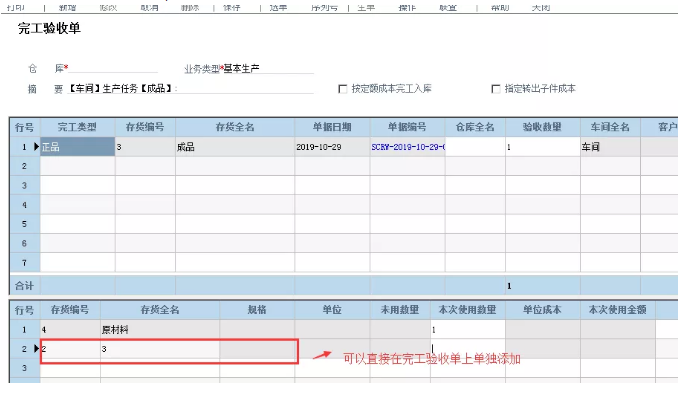Focus the 仓库 input field

click(x=113, y=69)
